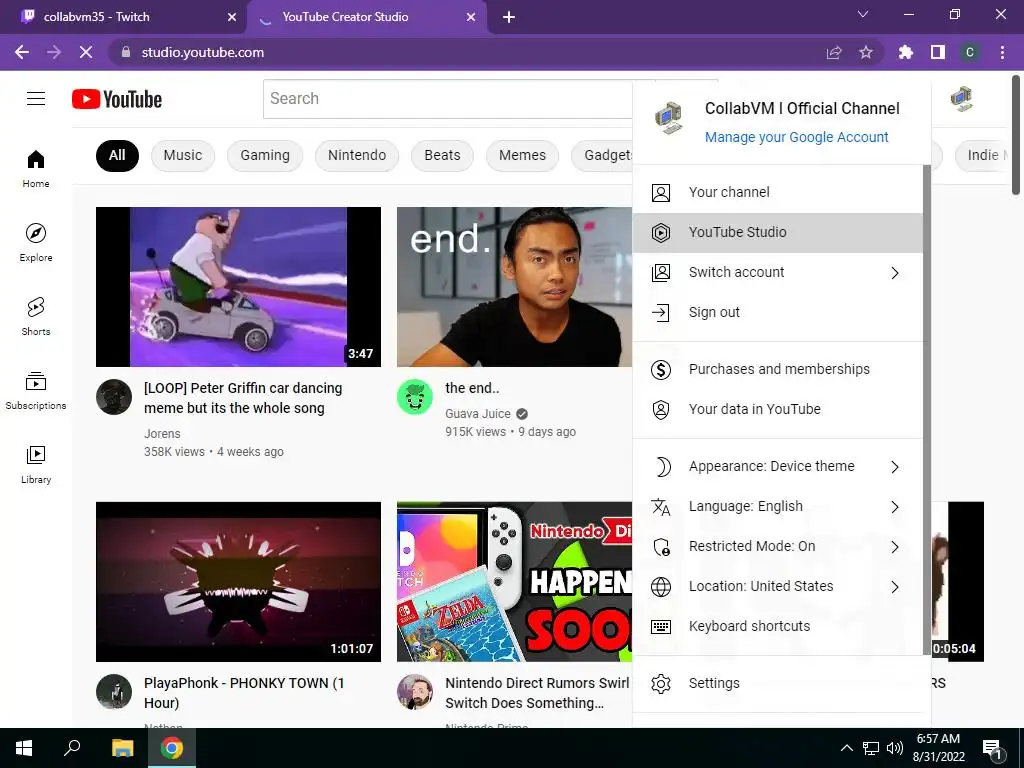
Task: Click the page vertical scrollbar
Action: pyautogui.click(x=1016, y=135)
